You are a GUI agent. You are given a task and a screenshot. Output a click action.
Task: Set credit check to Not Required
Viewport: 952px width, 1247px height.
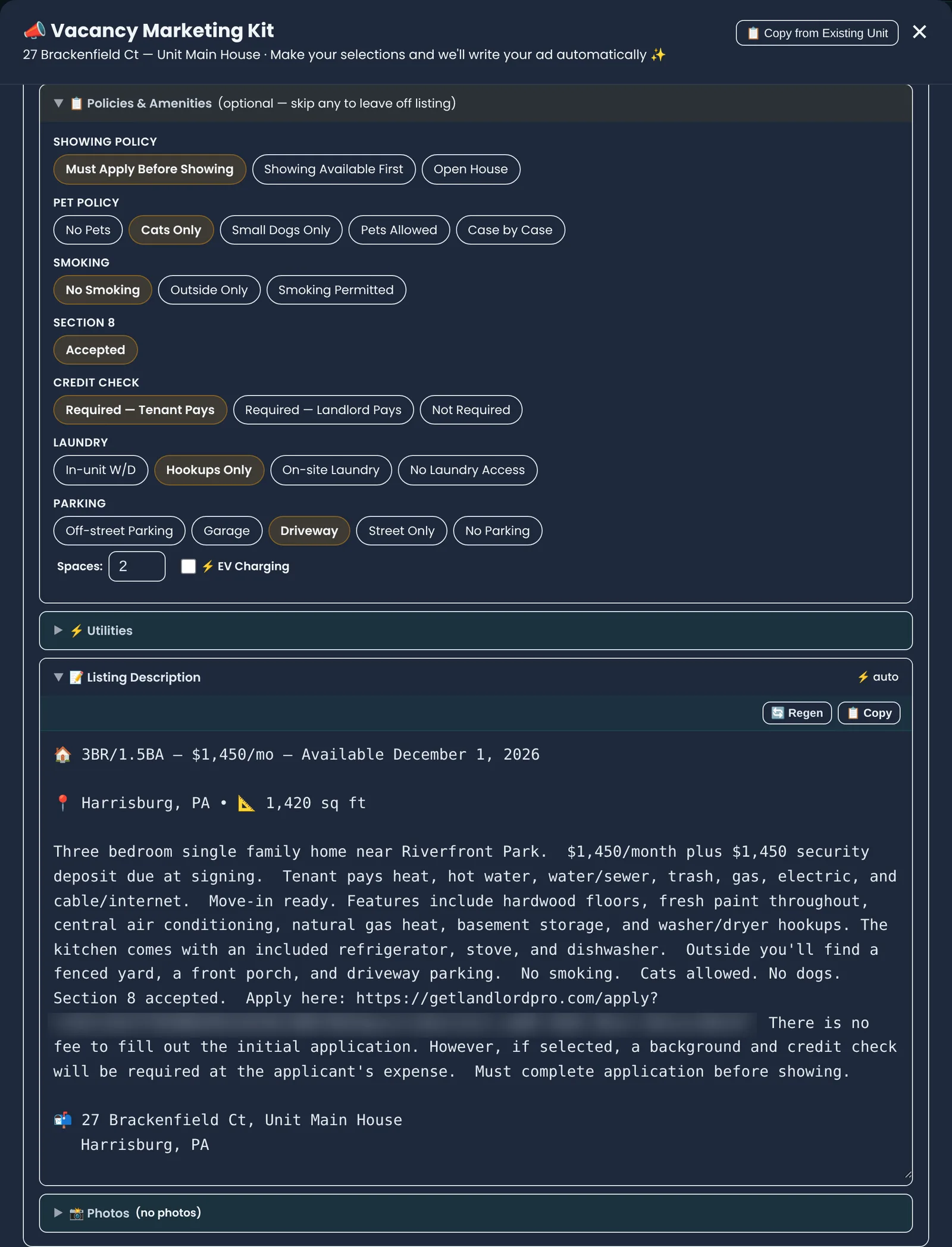[x=471, y=410]
